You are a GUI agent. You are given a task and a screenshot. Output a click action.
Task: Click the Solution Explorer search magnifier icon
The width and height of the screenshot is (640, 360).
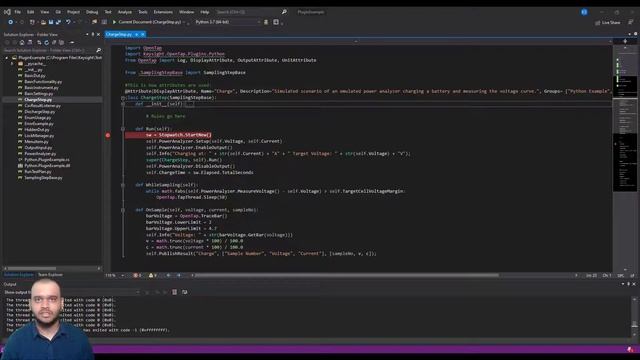98,50
